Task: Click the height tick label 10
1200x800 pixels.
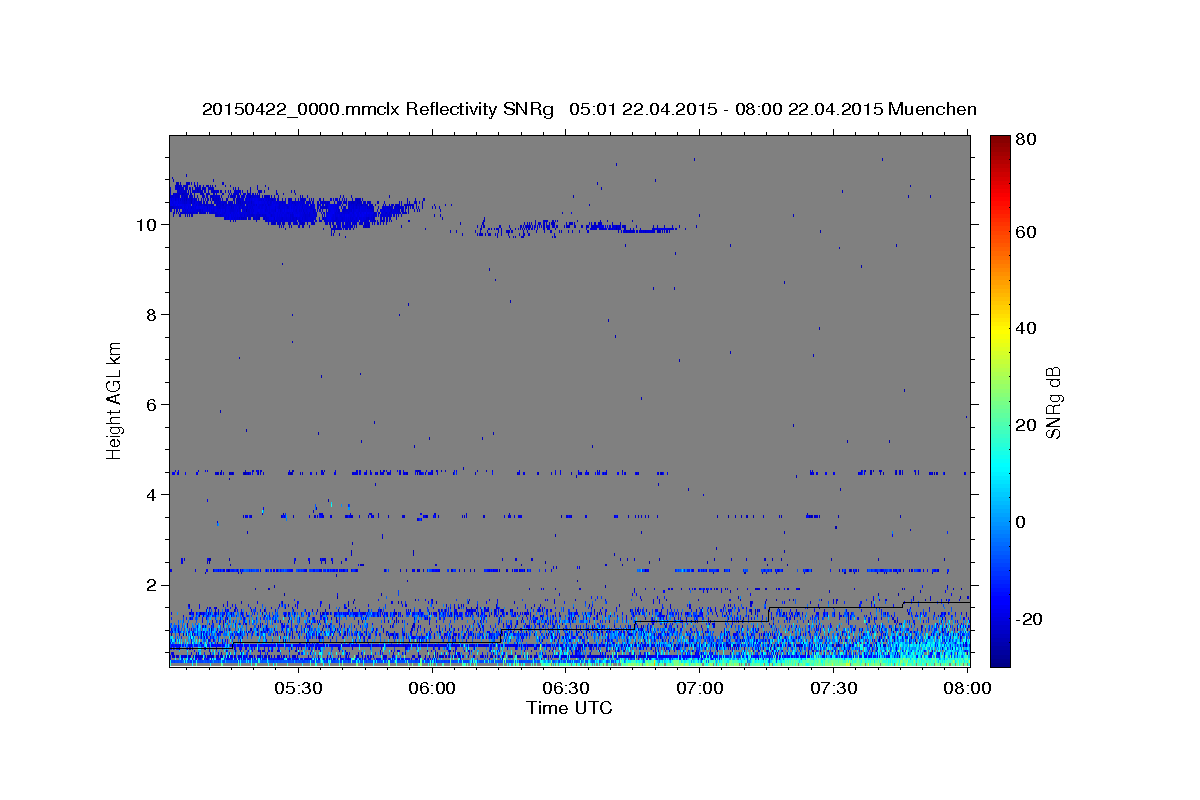Action: [146, 224]
